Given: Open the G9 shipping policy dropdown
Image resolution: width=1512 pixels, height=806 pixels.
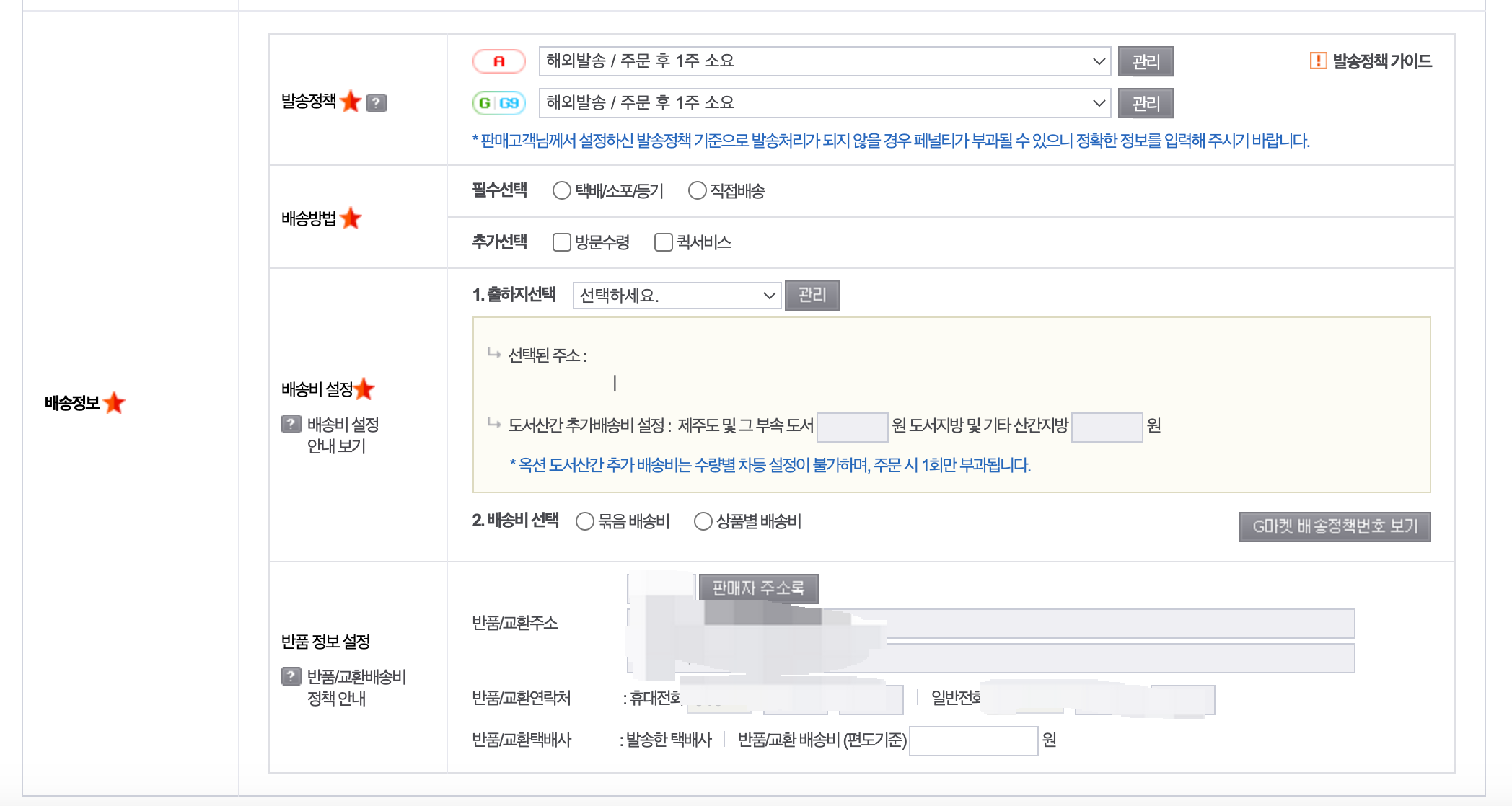Looking at the screenshot, I should [x=822, y=102].
